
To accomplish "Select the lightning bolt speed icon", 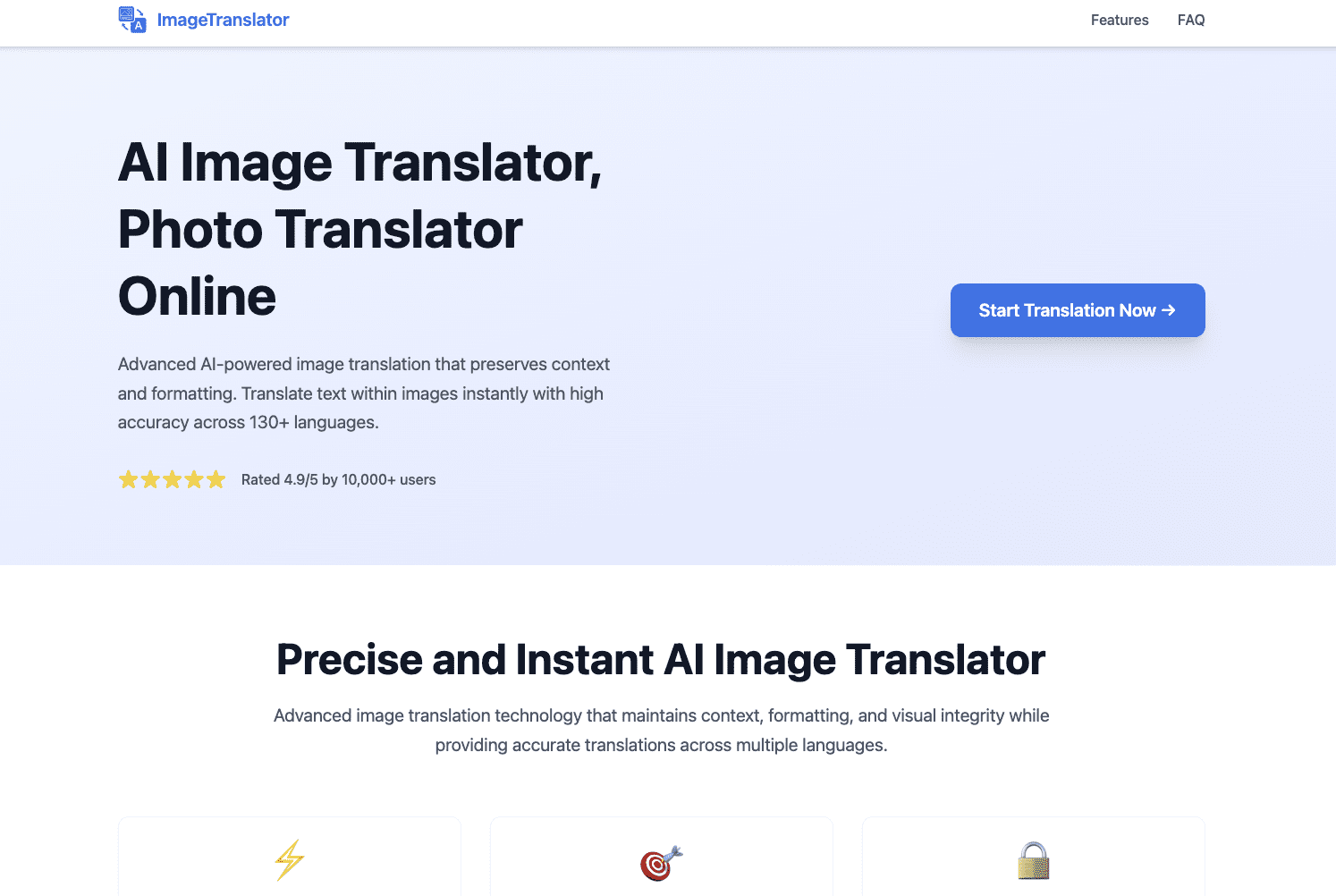I will tap(289, 861).
